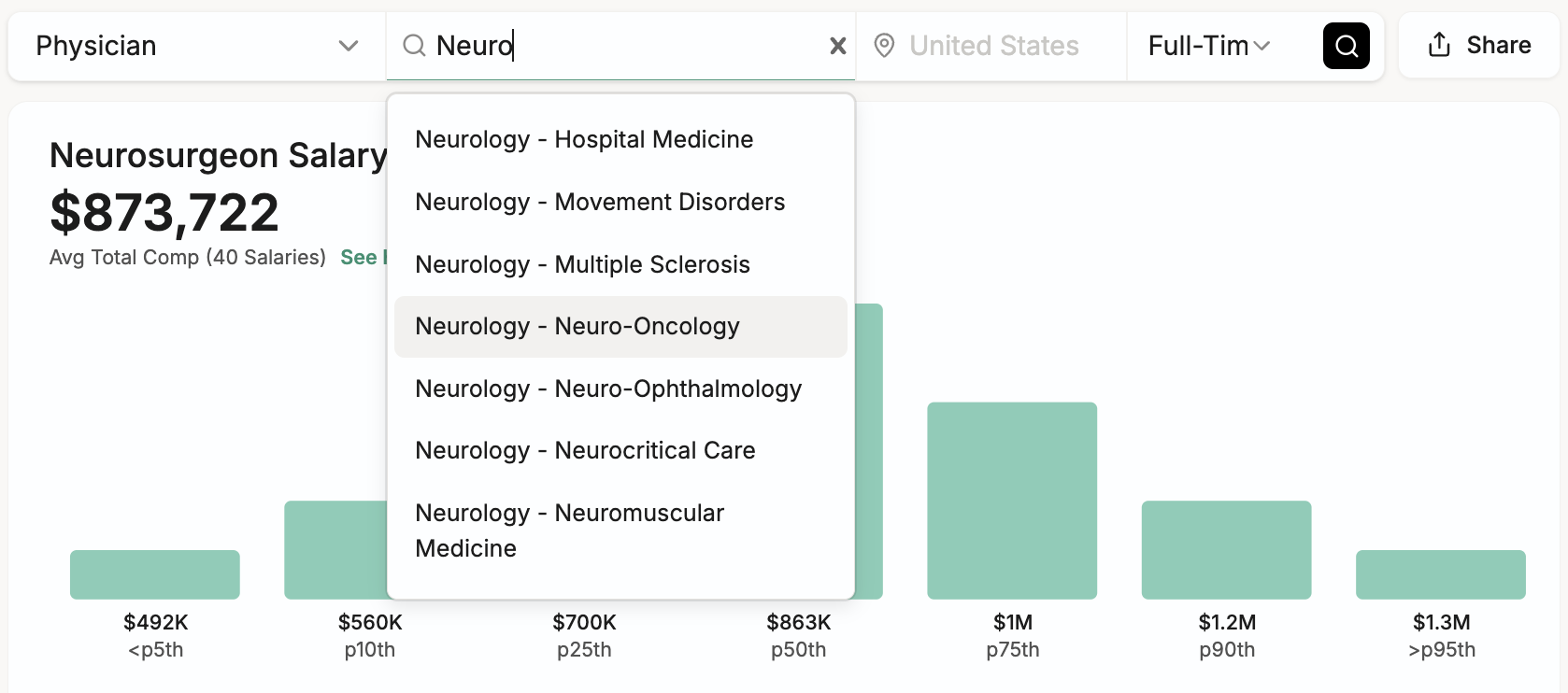Click the Share button
Screen dimensions: 1568x693
1479,45
